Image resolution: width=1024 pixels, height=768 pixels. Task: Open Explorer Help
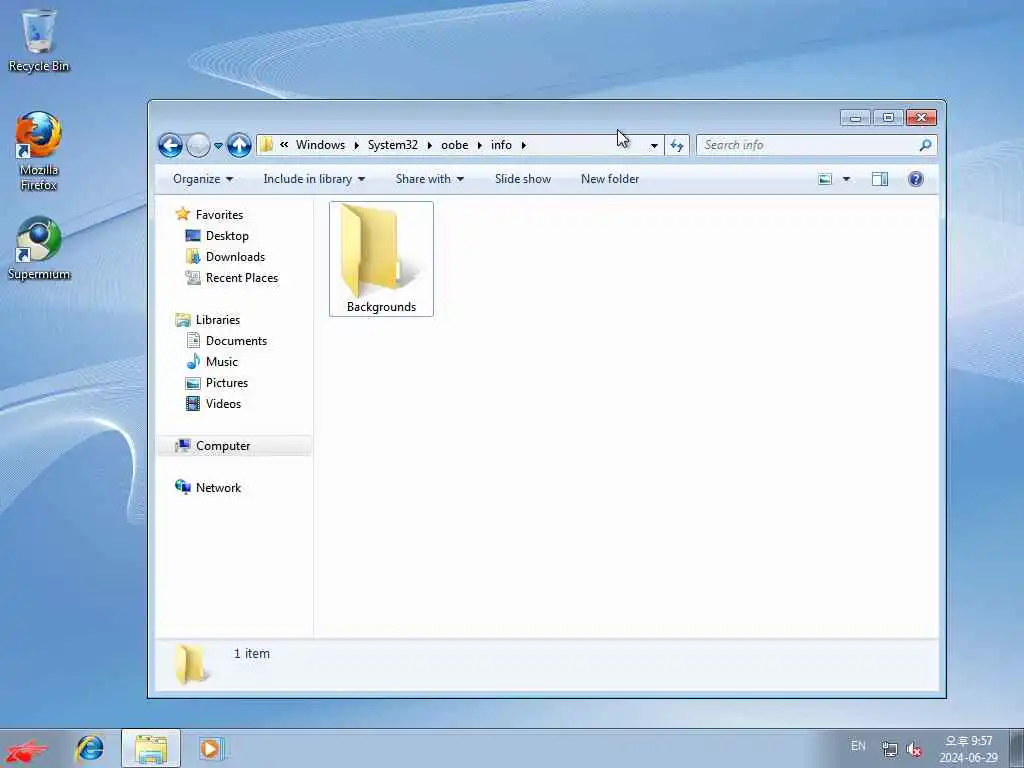tap(916, 179)
